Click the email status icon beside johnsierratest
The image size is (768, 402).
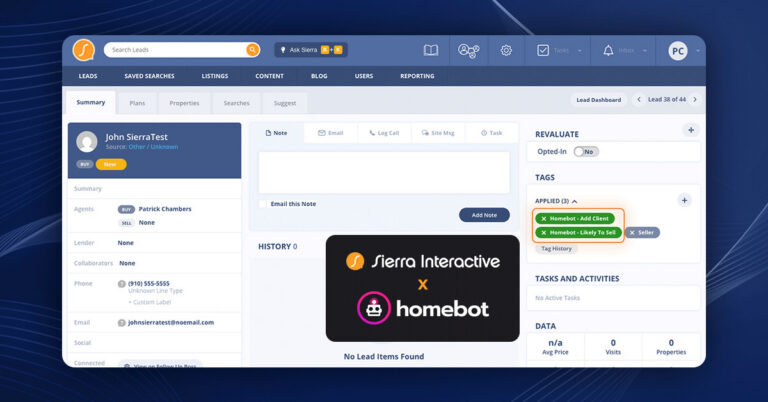click(x=121, y=323)
